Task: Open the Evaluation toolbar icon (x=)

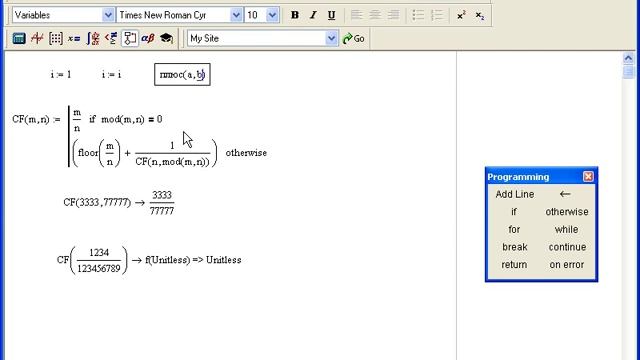Action: pos(74,38)
